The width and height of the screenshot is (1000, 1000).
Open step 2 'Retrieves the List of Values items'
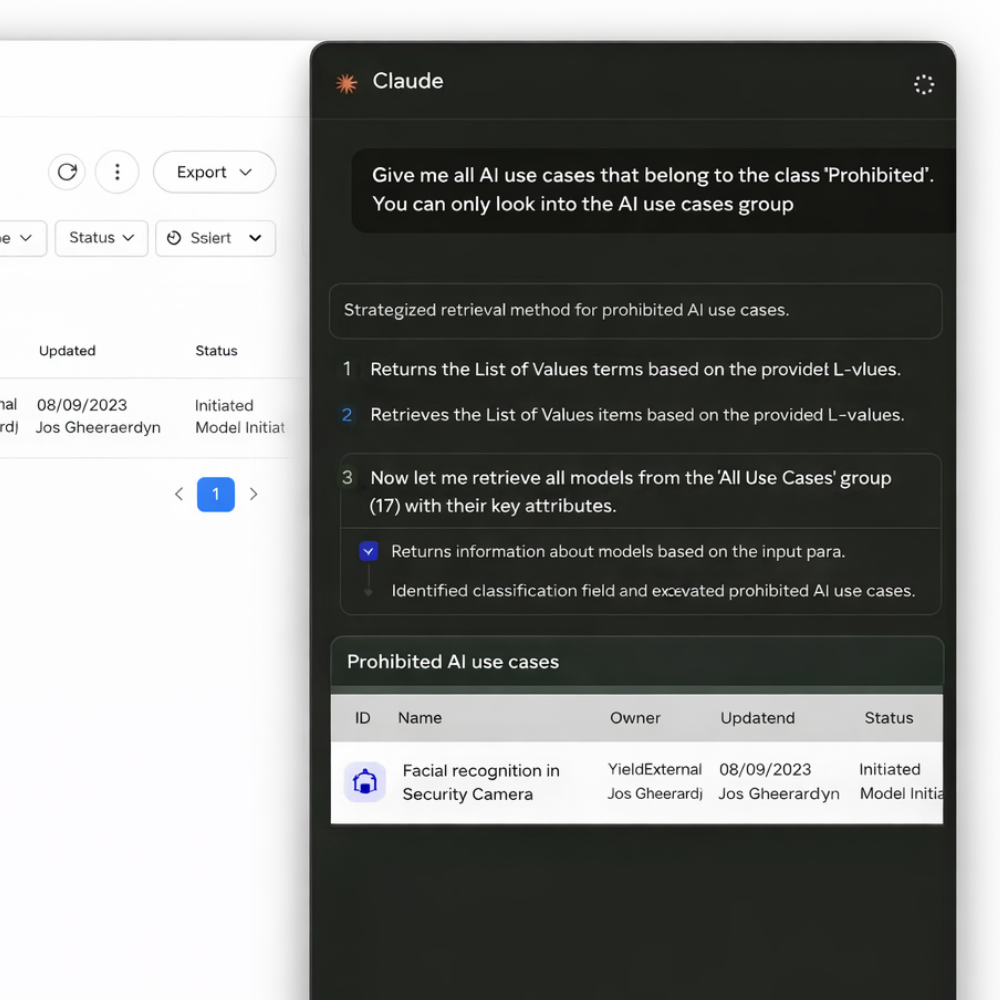(x=636, y=415)
